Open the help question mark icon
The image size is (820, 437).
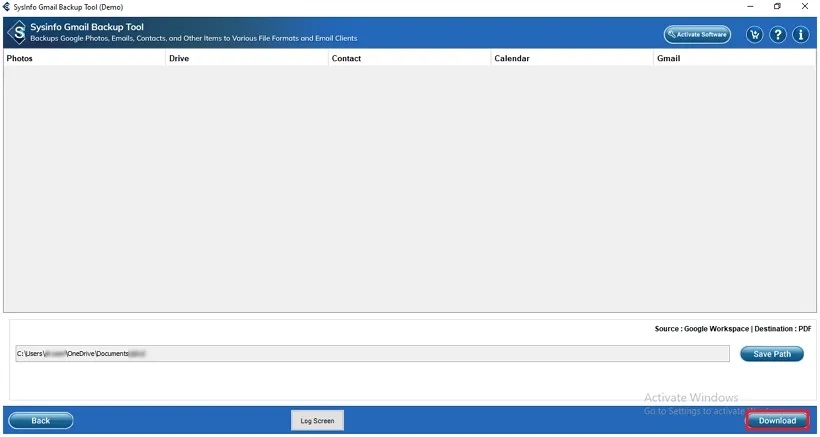(x=778, y=34)
